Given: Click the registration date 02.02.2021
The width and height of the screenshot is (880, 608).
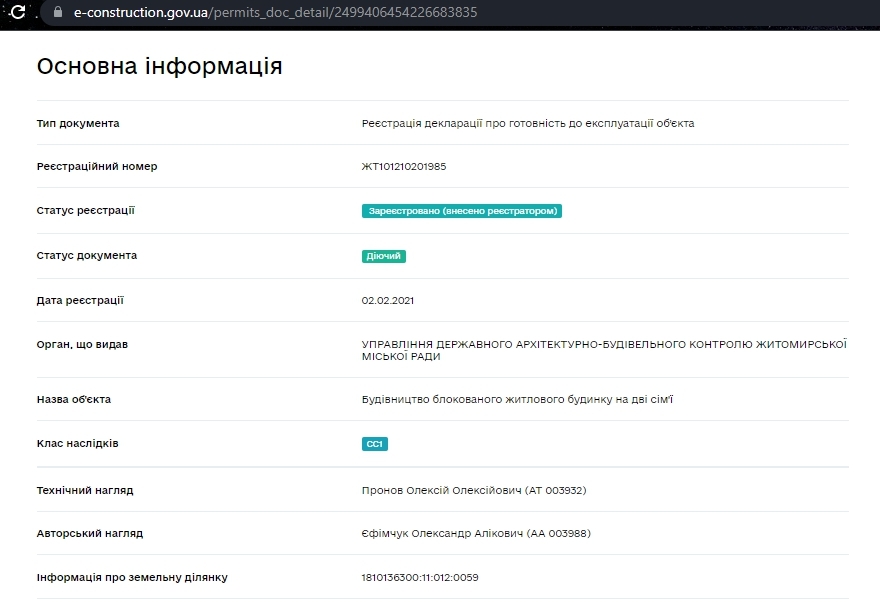Looking at the screenshot, I should click(388, 301).
